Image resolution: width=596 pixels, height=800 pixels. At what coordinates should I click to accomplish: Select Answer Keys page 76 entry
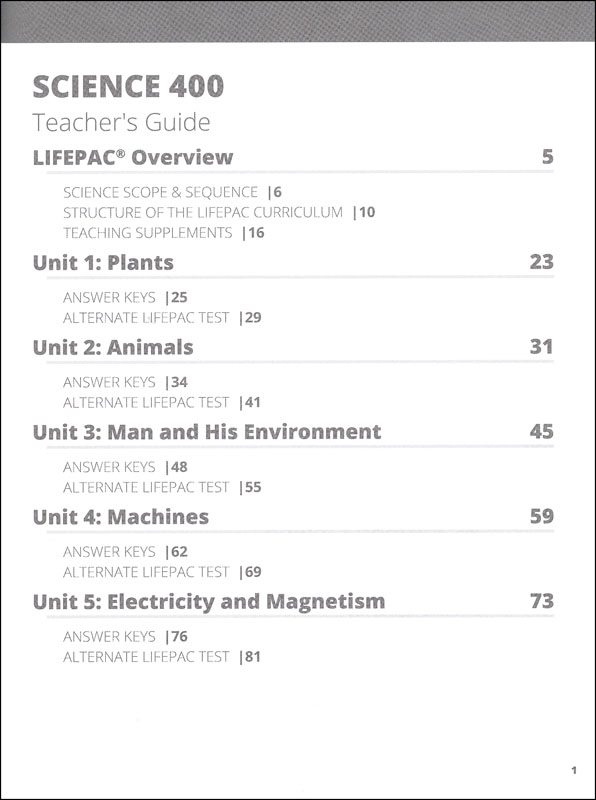coord(125,636)
